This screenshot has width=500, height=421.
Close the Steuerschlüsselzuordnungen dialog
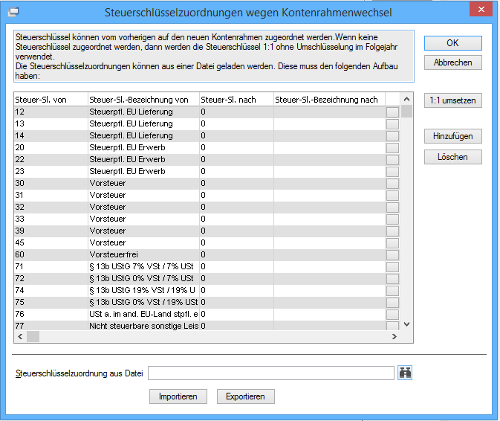pyautogui.click(x=481, y=10)
